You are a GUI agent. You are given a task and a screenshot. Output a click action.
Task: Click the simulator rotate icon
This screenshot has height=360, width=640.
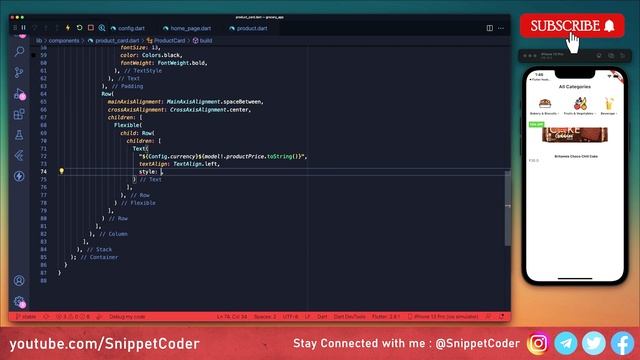(x=622, y=56)
